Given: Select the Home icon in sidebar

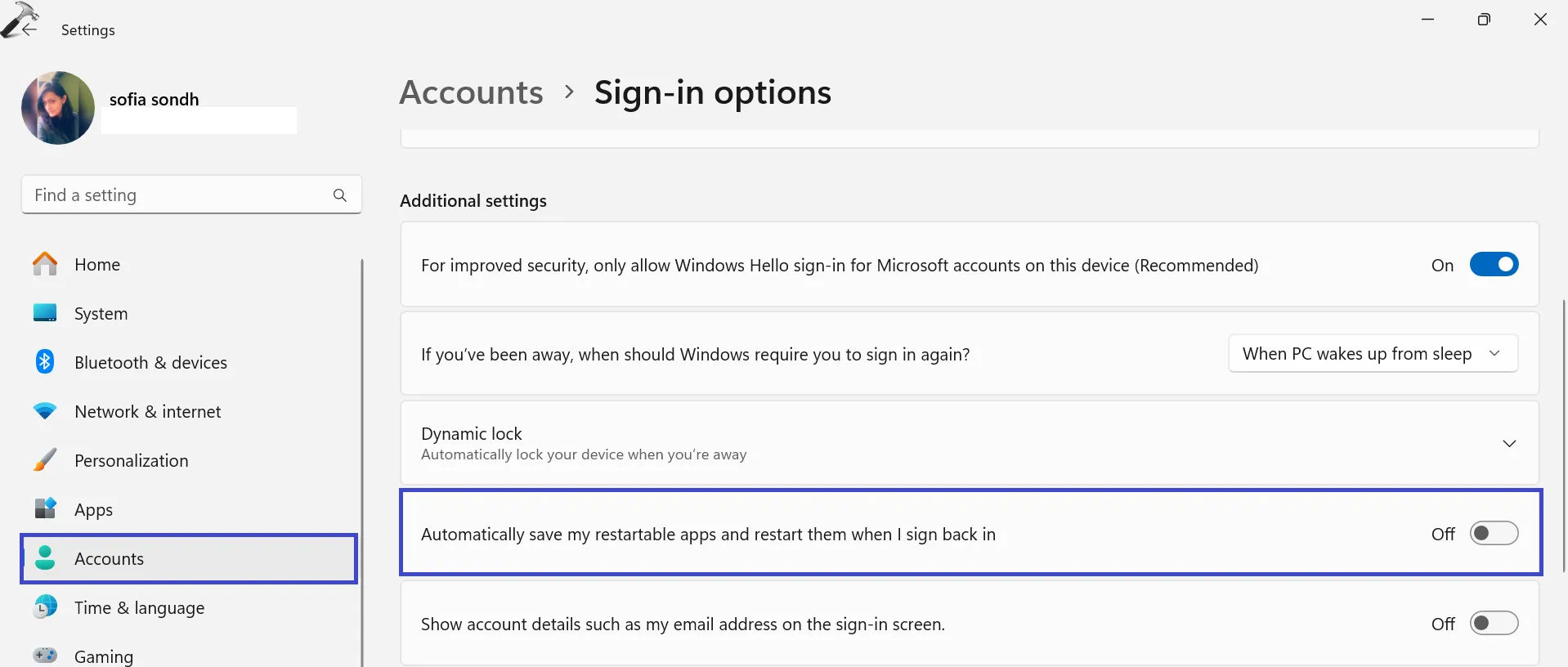Looking at the screenshot, I should (44, 264).
